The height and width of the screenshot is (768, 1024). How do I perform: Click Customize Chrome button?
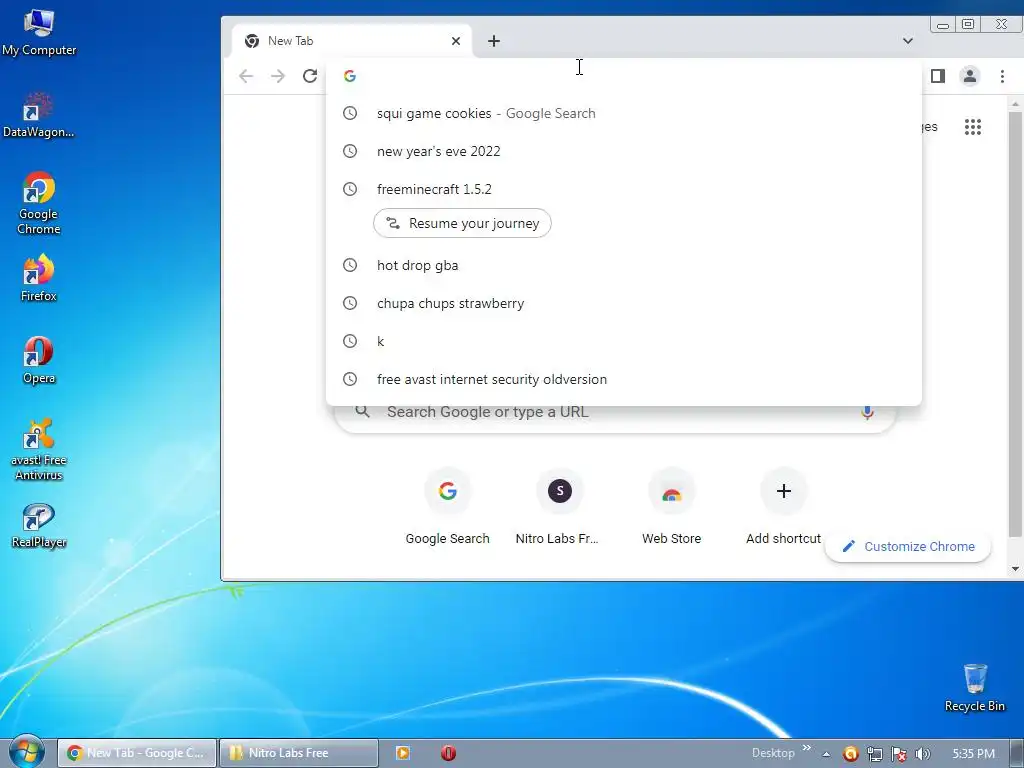pos(908,547)
